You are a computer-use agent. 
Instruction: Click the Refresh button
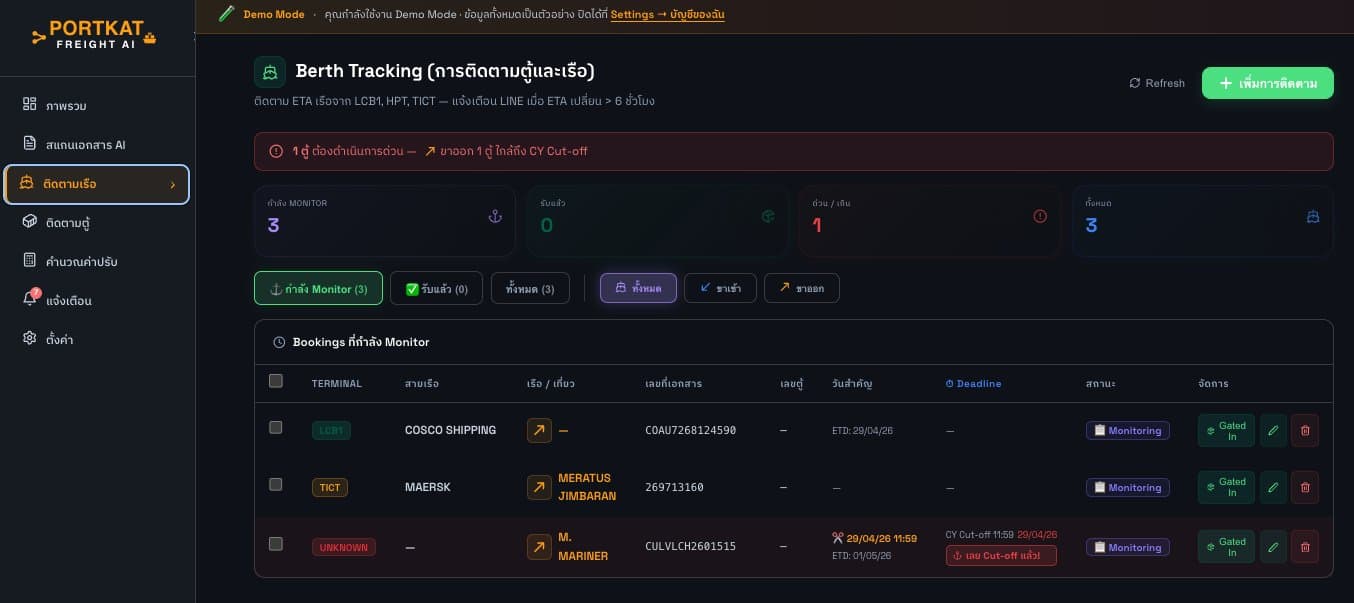(1157, 83)
